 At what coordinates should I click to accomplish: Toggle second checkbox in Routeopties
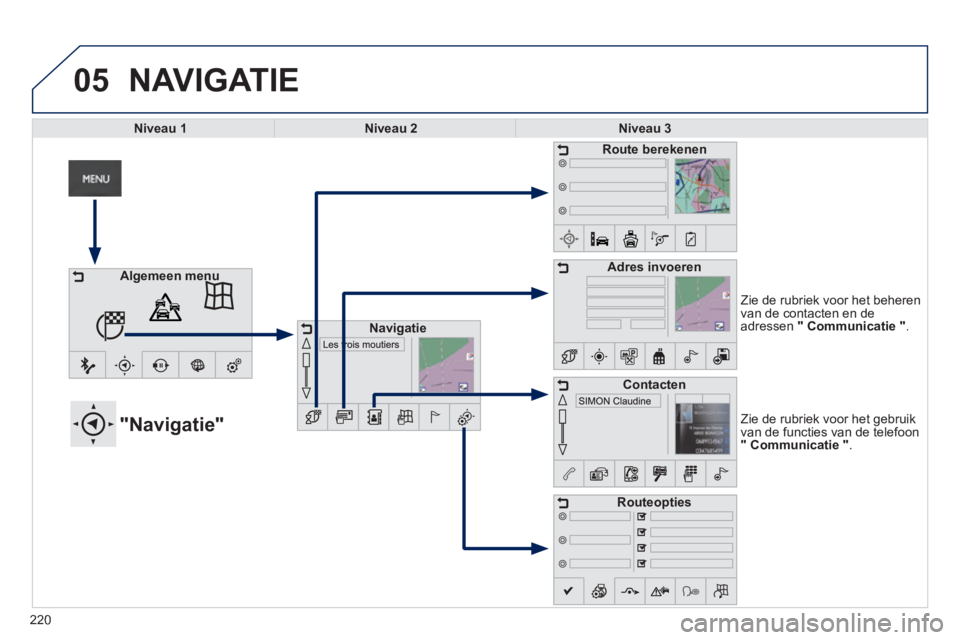tap(641, 532)
